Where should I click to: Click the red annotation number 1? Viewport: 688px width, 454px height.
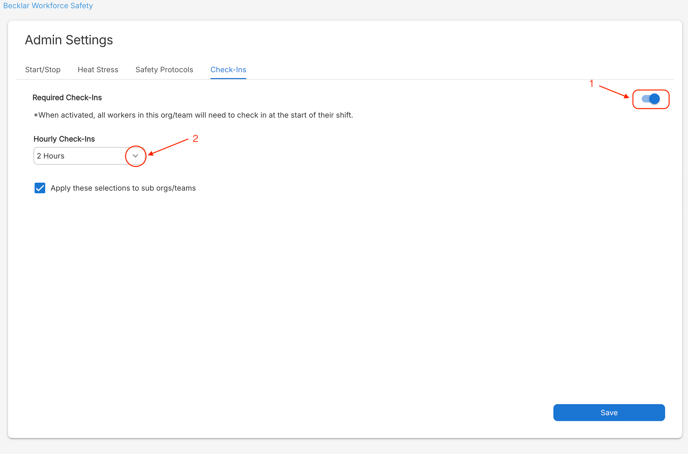591,83
